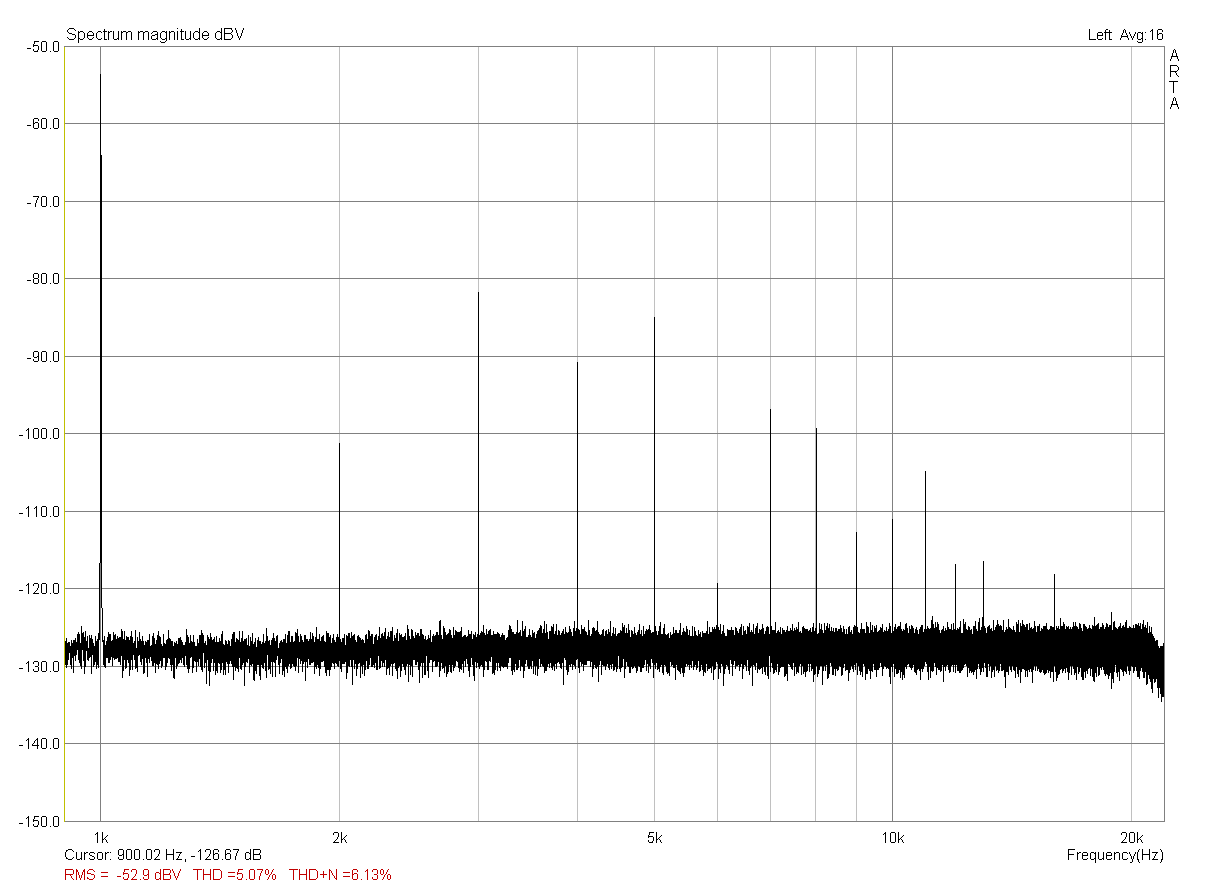Click the 2k frequency axis label
Screen dimensions: 1228x884
pyautogui.click(x=340, y=837)
